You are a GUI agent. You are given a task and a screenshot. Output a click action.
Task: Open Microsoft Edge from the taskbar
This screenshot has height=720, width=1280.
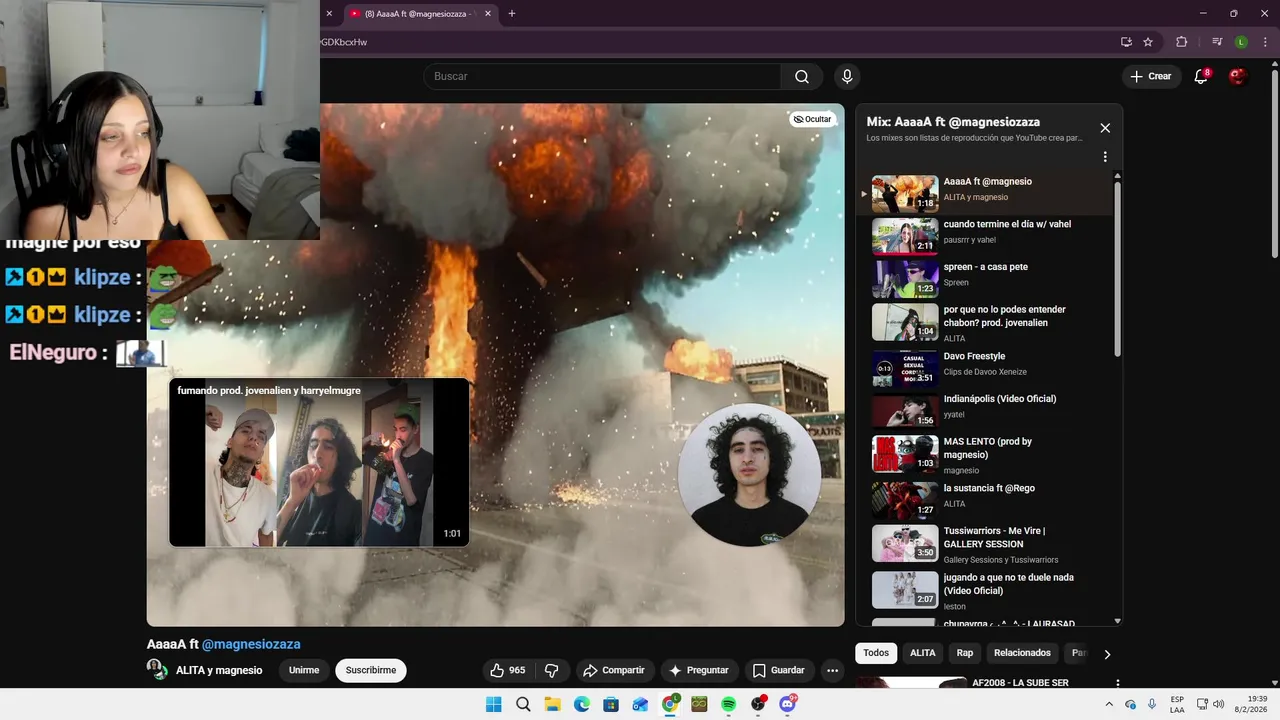click(582, 704)
